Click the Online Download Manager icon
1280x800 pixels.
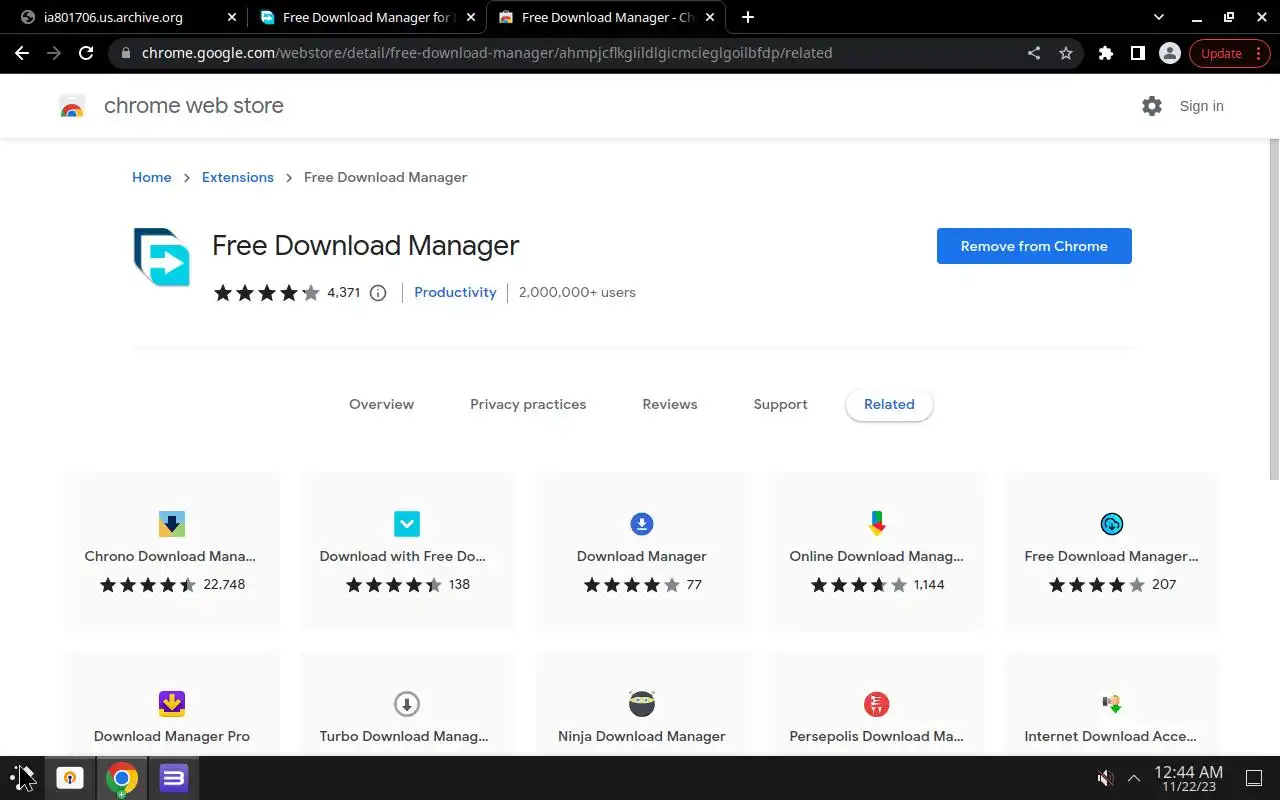(876, 524)
